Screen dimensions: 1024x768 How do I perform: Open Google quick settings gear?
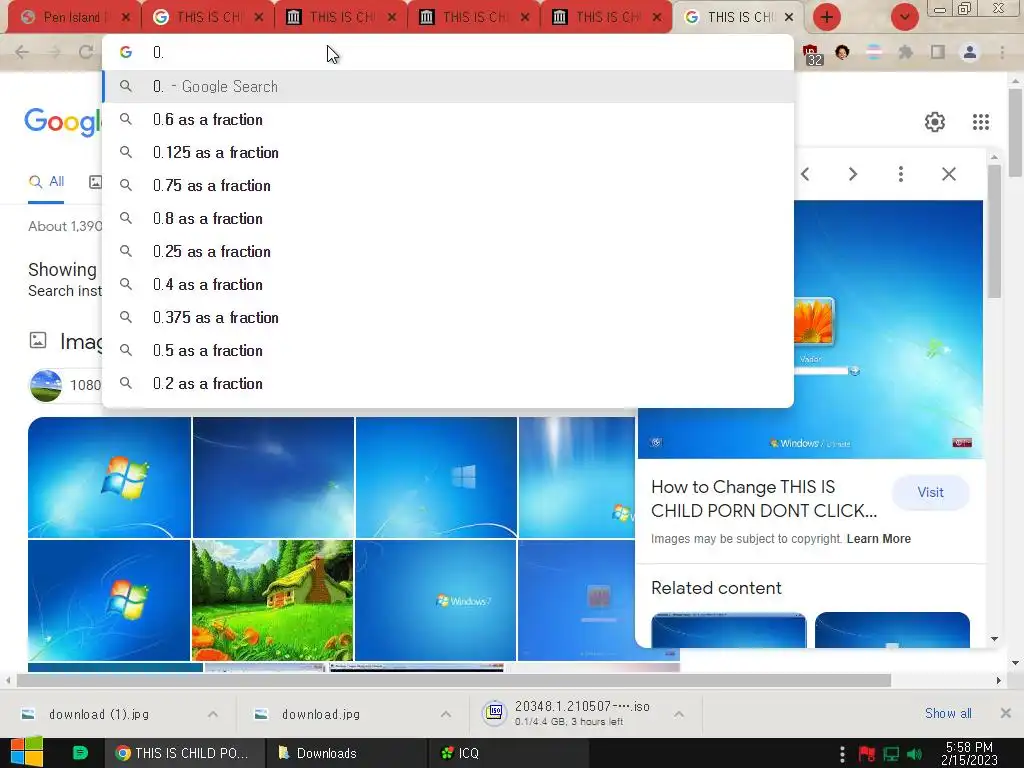pyautogui.click(x=935, y=121)
